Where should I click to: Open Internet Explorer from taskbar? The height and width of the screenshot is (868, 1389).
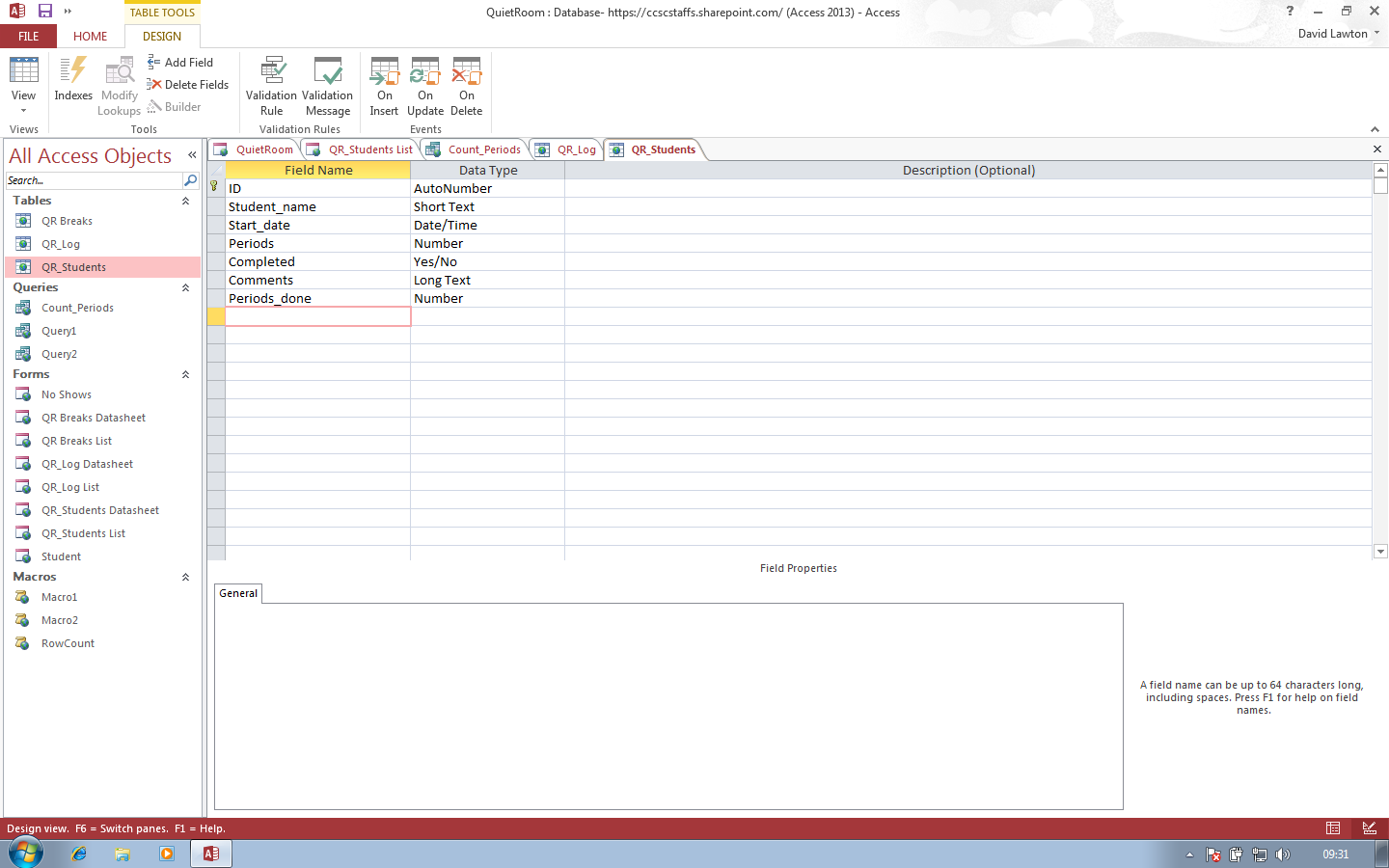point(79,854)
